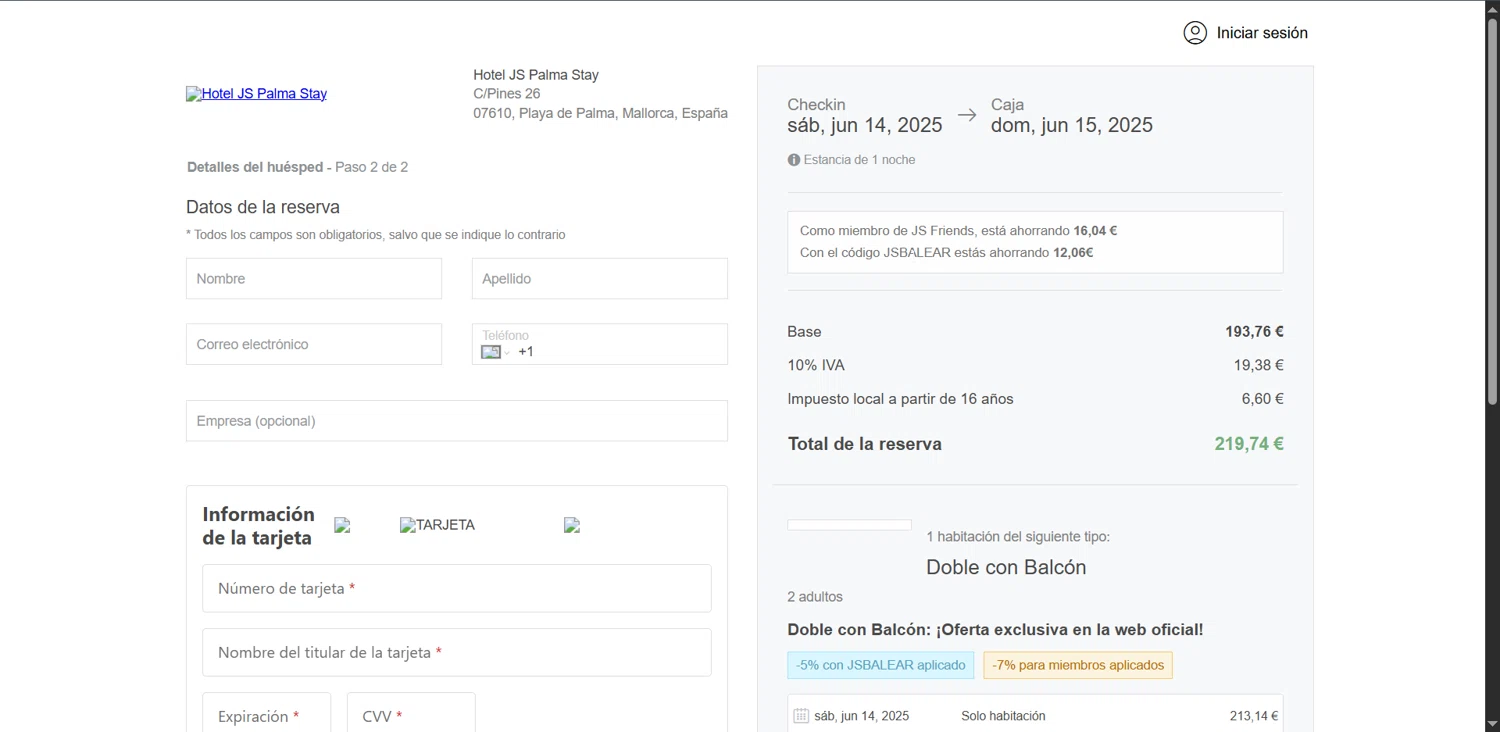Viewport: 1500px width, 732px height.
Task: Click the TARJETA card brand image
Action: coord(437,525)
